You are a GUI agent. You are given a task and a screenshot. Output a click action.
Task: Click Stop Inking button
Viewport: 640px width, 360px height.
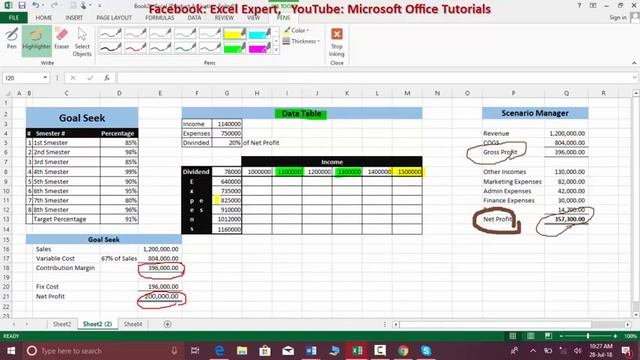(337, 42)
